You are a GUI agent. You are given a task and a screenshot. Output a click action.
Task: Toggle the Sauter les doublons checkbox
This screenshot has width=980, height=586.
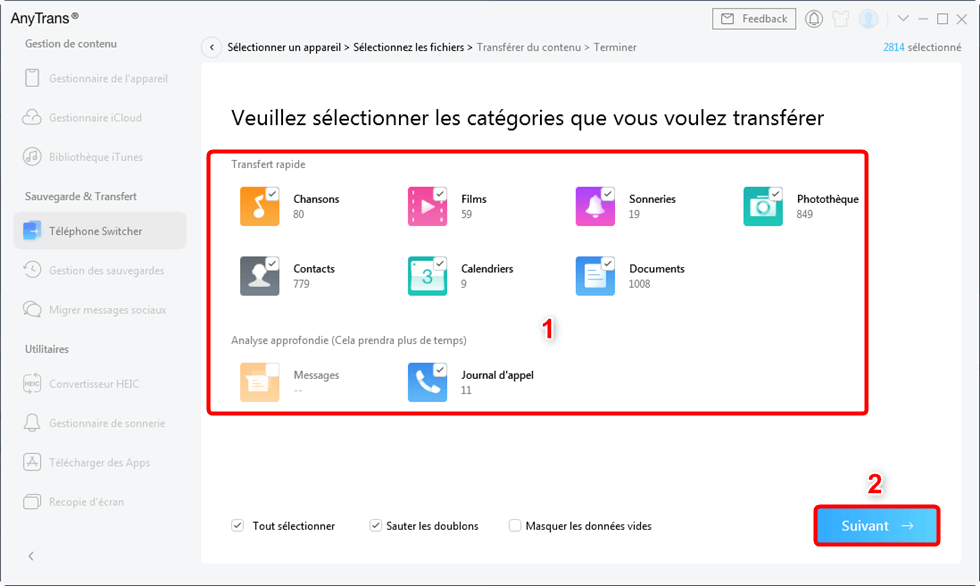tap(375, 525)
